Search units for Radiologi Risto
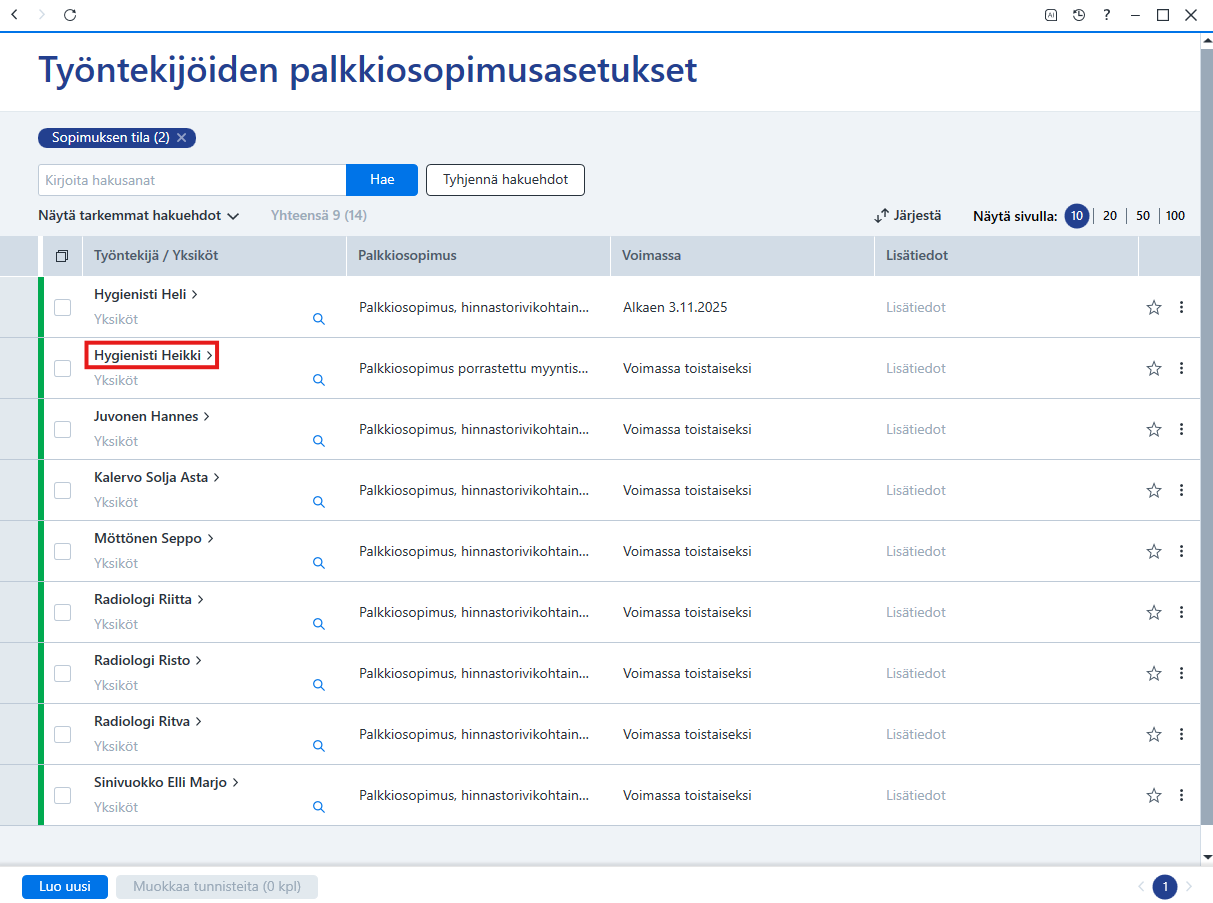This screenshot has width=1213, height=903. 319,685
